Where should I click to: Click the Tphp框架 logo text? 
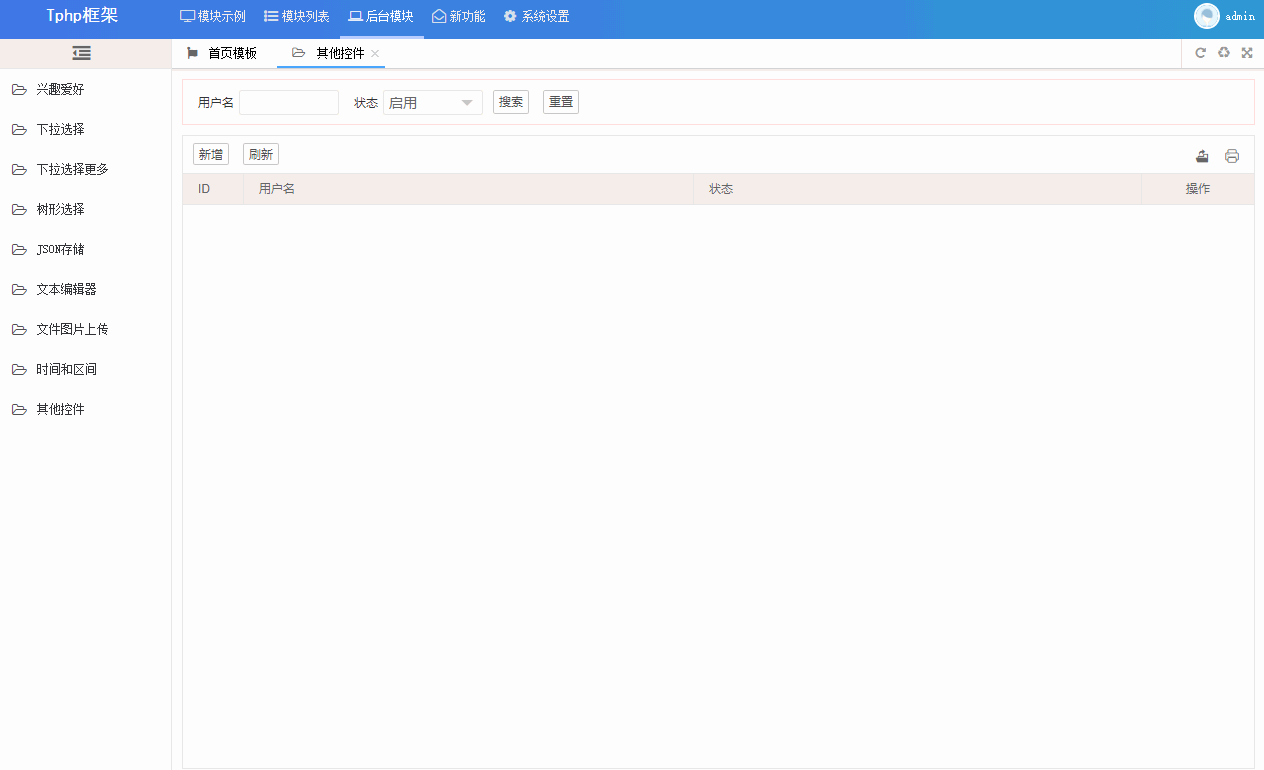(82, 16)
